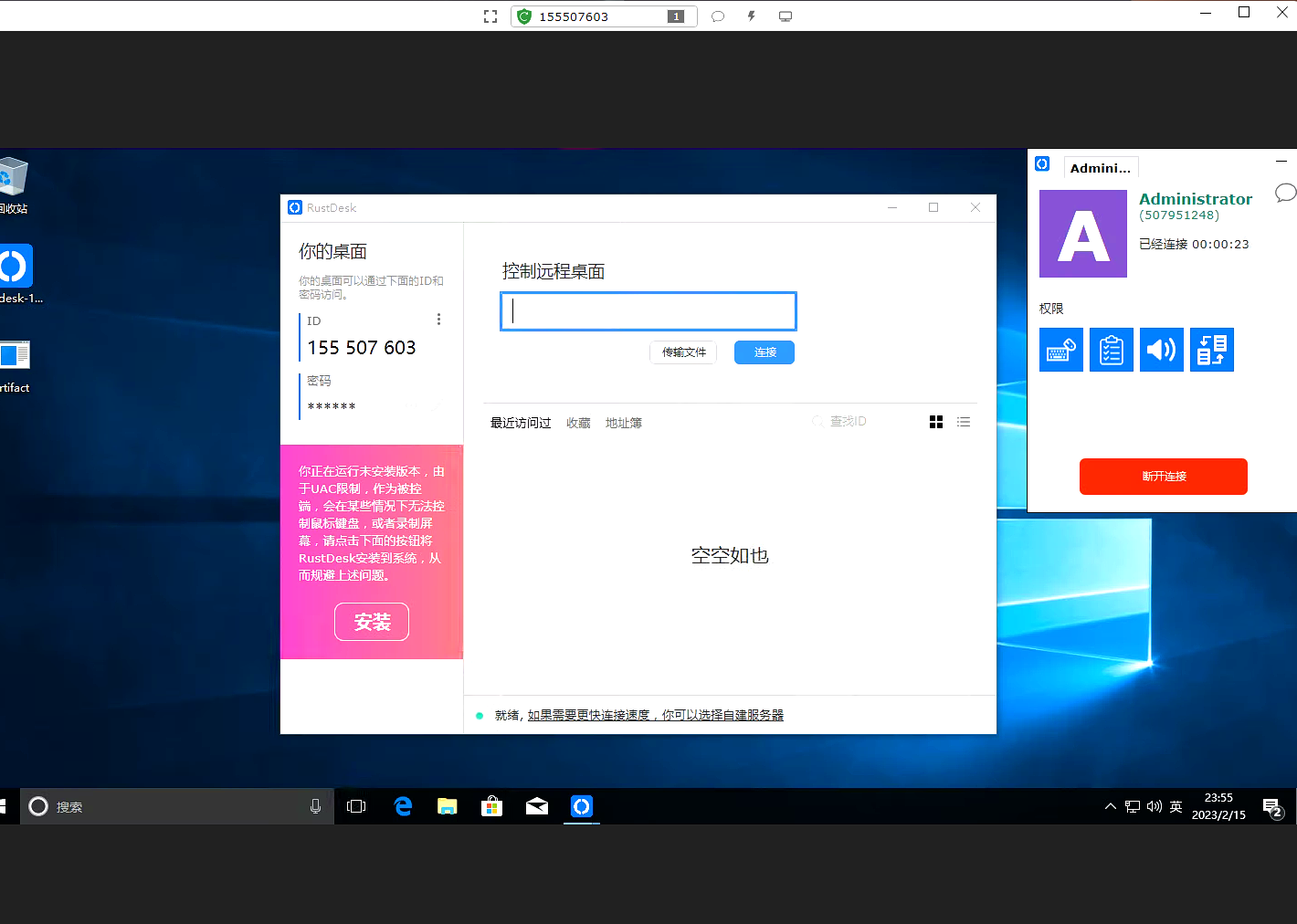The height and width of the screenshot is (924, 1297).
Task: Open the remote recycle bin desktop icon
Action: coord(13,185)
